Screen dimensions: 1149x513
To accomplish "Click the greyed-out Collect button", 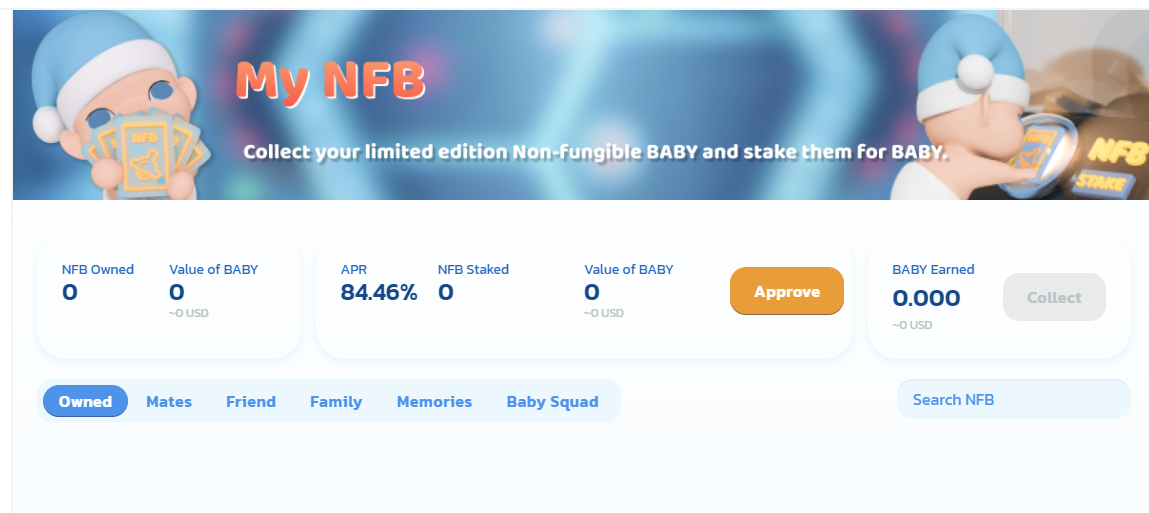I will [1054, 297].
